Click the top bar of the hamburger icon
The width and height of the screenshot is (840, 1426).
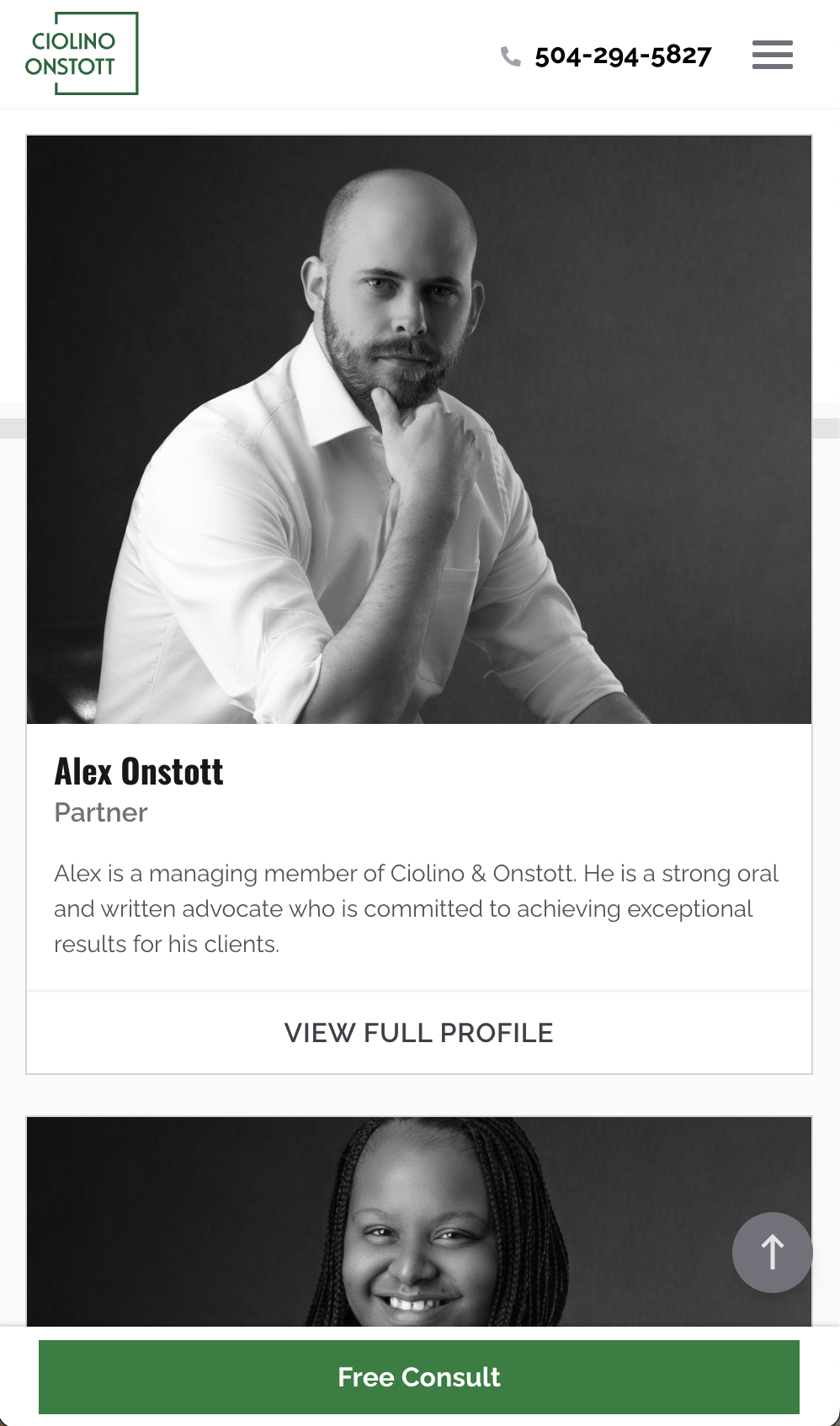(x=772, y=43)
